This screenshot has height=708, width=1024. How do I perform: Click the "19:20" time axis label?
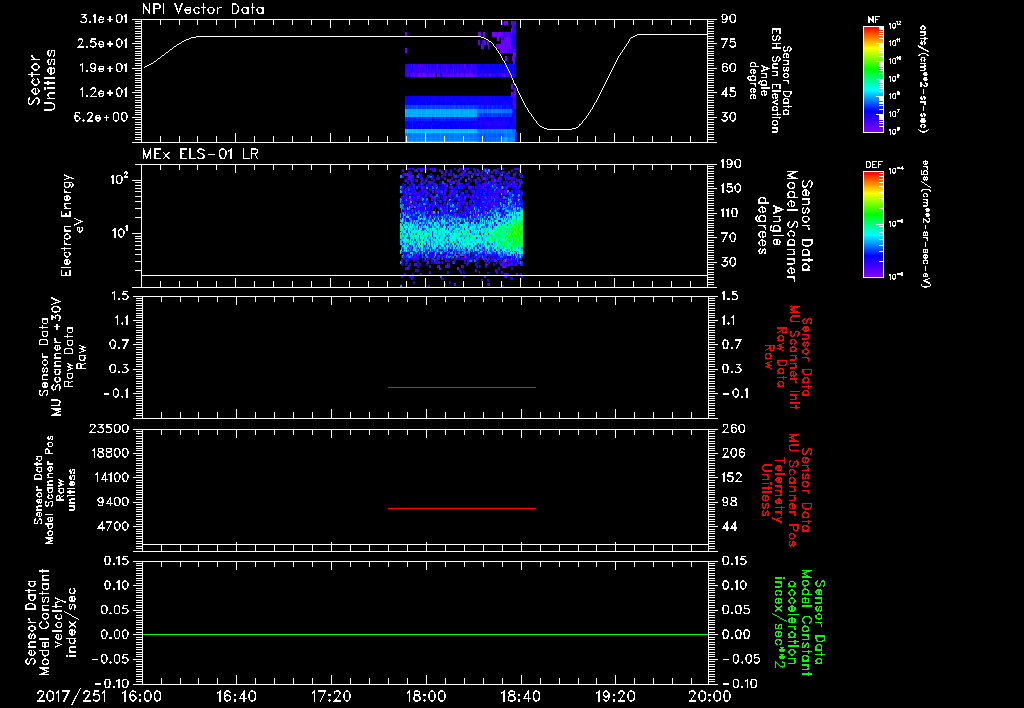pos(615,696)
